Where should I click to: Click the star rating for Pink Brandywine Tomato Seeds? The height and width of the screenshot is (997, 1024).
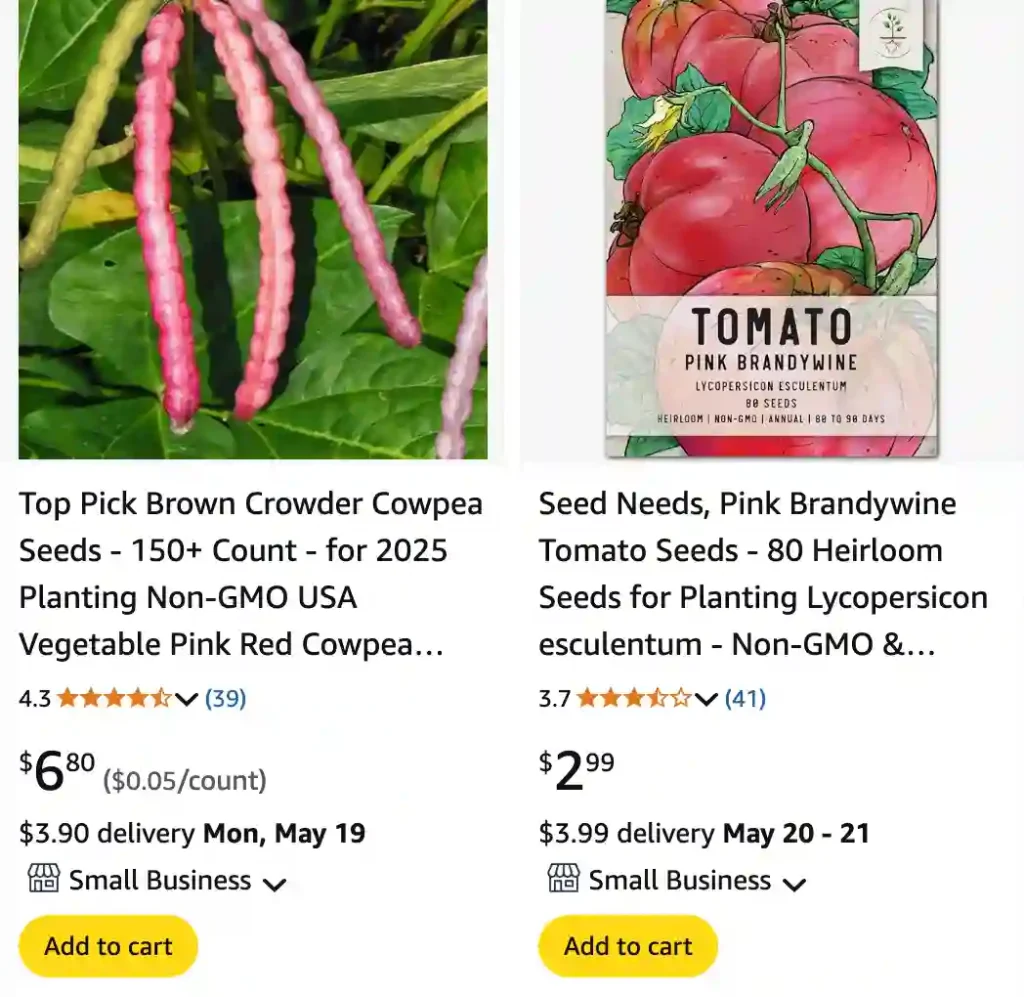pyautogui.click(x=630, y=699)
